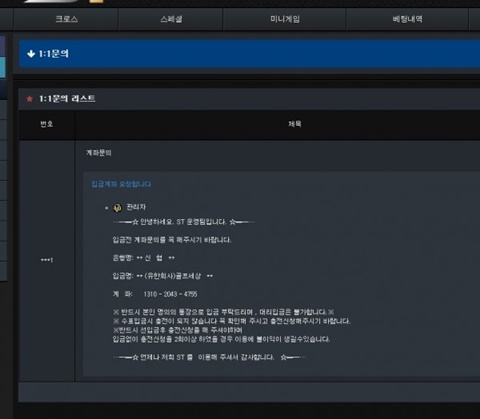
Task: Click the 1:1문의 blue header bar
Action: pos(249,54)
